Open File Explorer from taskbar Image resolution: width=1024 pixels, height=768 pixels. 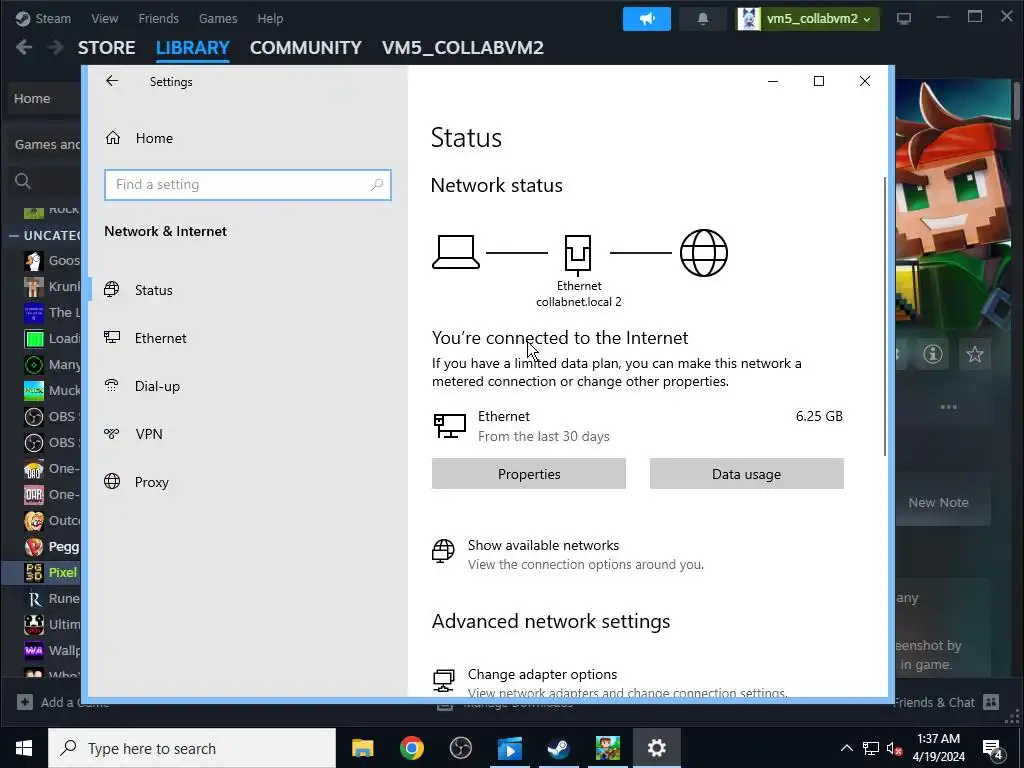coord(362,748)
